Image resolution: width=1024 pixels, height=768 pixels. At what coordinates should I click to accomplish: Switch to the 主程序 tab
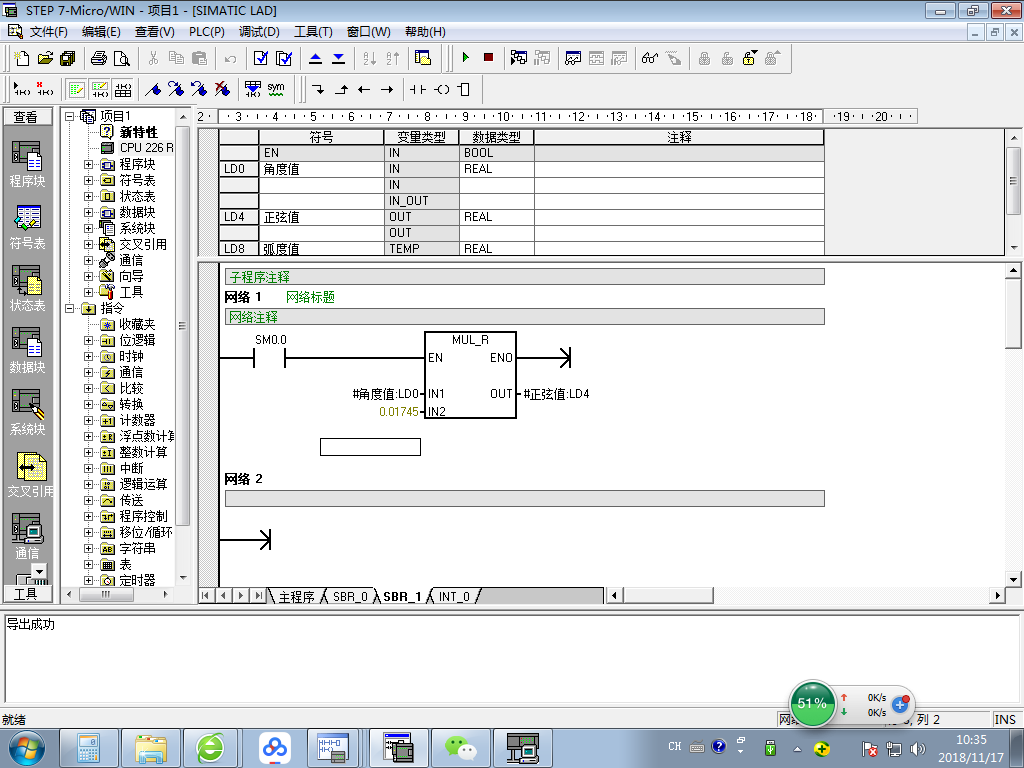(296, 597)
